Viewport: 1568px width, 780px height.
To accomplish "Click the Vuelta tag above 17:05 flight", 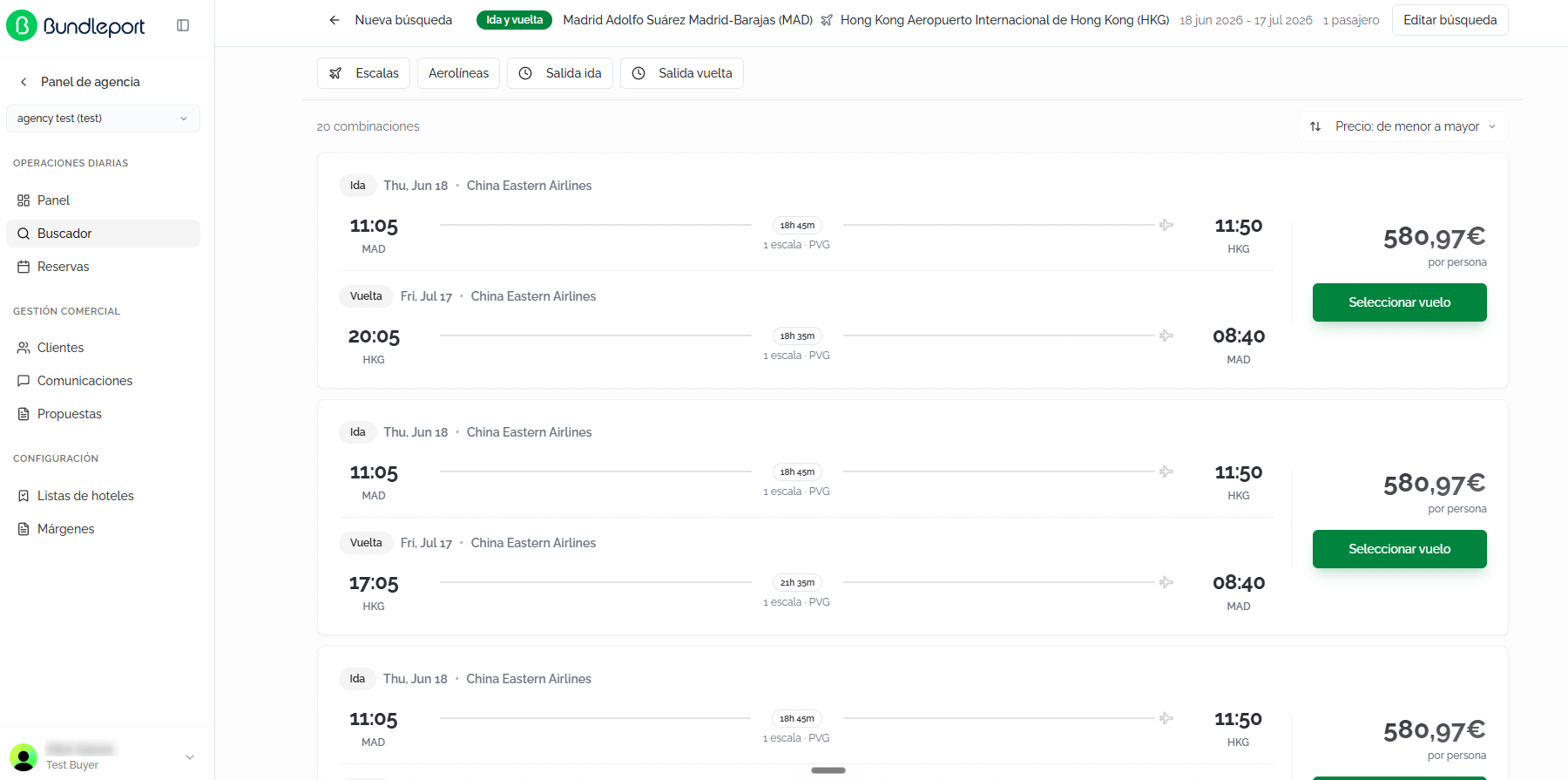I will (366, 543).
